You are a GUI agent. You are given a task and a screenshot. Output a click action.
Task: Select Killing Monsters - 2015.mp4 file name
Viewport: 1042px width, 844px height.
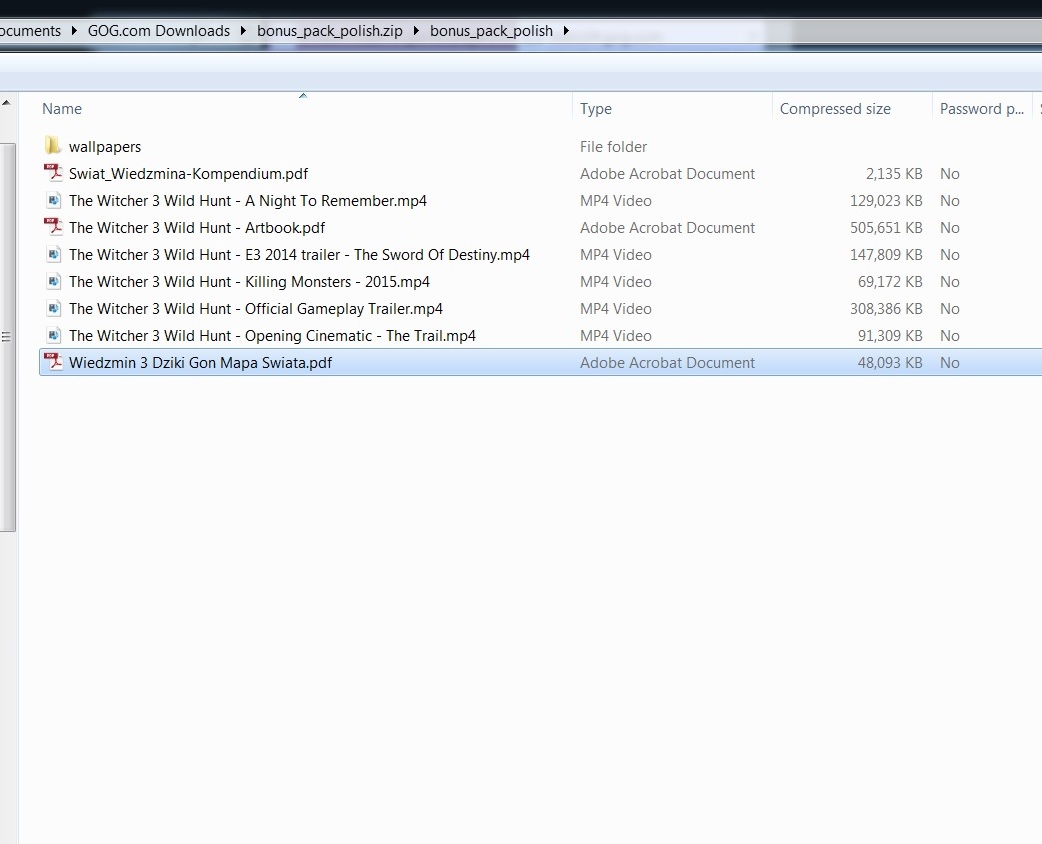click(249, 282)
